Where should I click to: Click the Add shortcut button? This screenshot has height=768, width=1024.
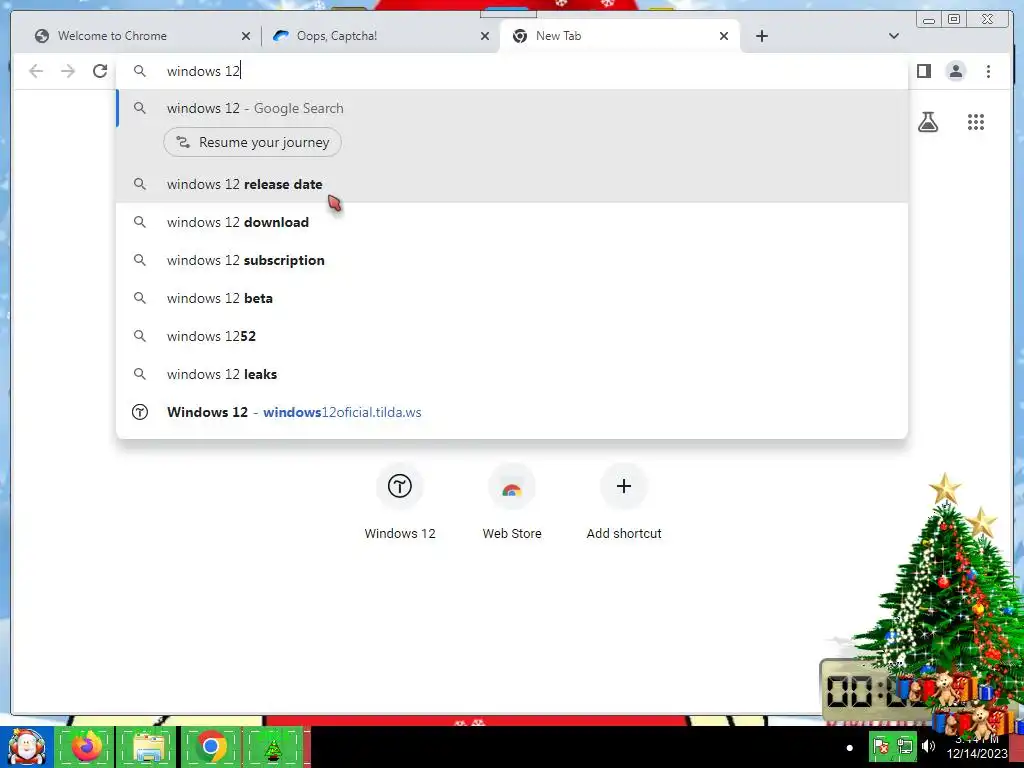click(624, 503)
